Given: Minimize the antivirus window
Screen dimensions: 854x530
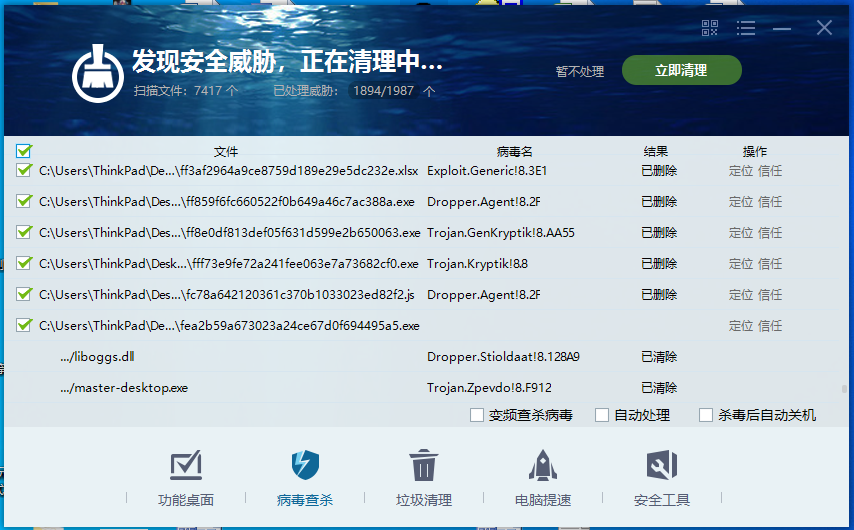Looking at the screenshot, I should [x=782, y=28].
